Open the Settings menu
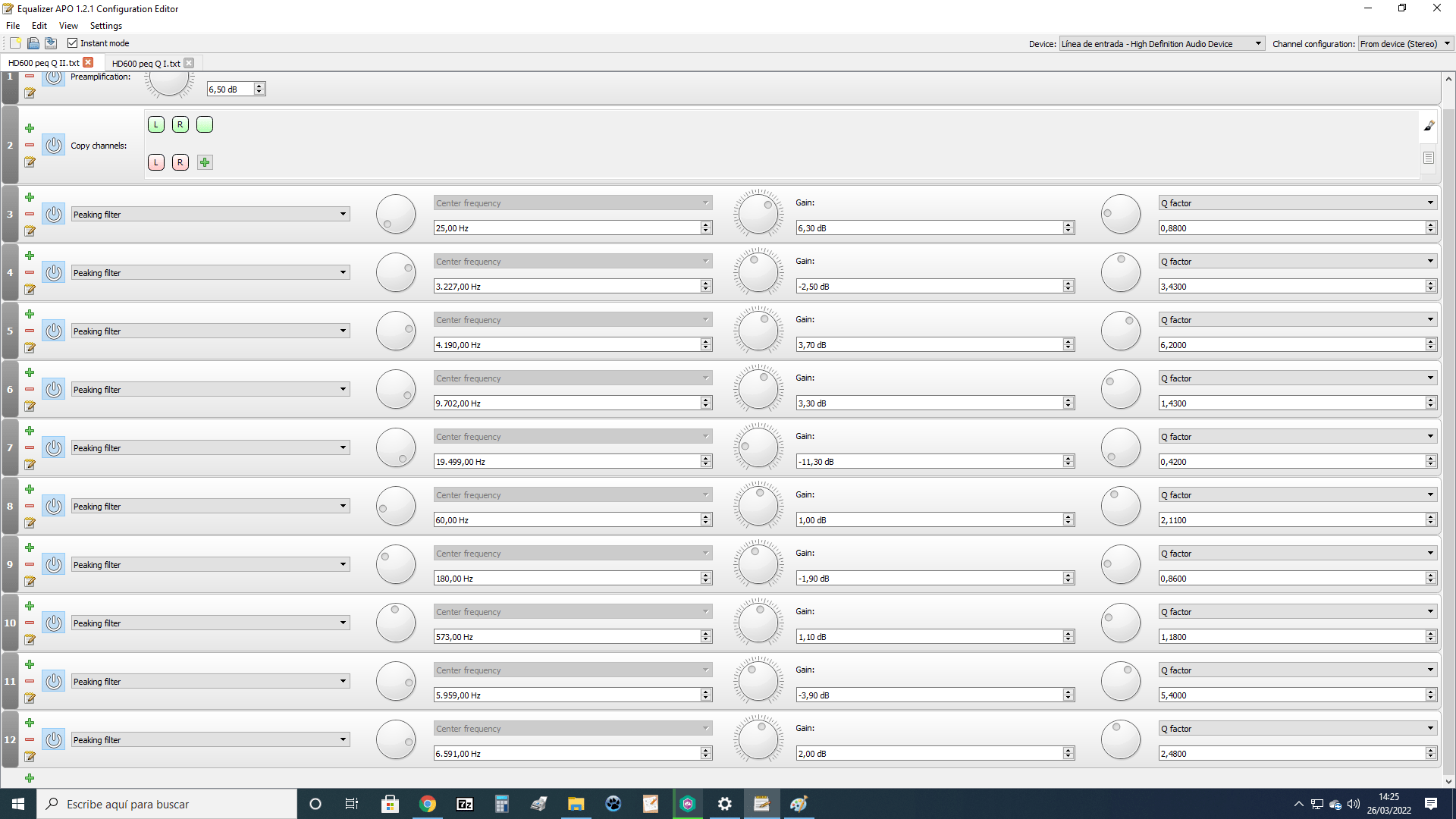The image size is (1456, 819). coord(106,26)
